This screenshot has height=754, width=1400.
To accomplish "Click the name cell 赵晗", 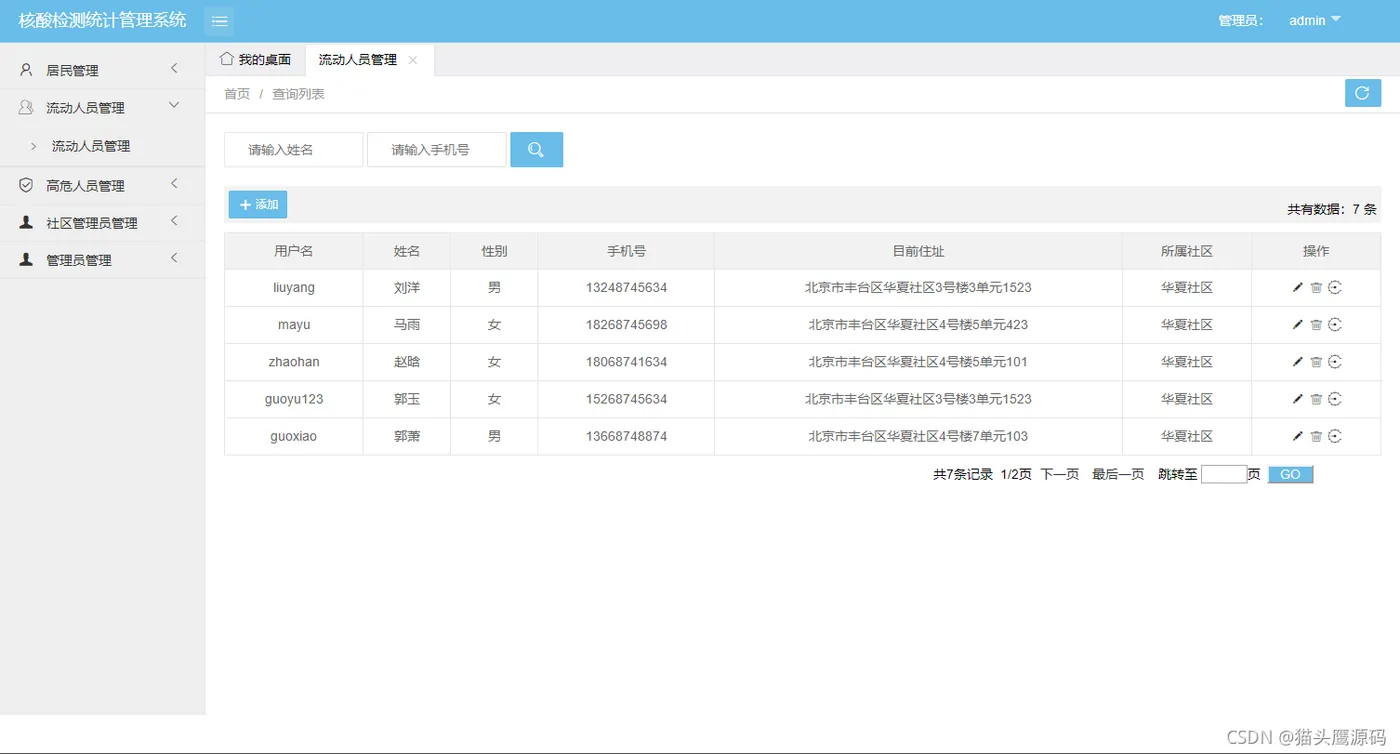I will click(x=407, y=362).
